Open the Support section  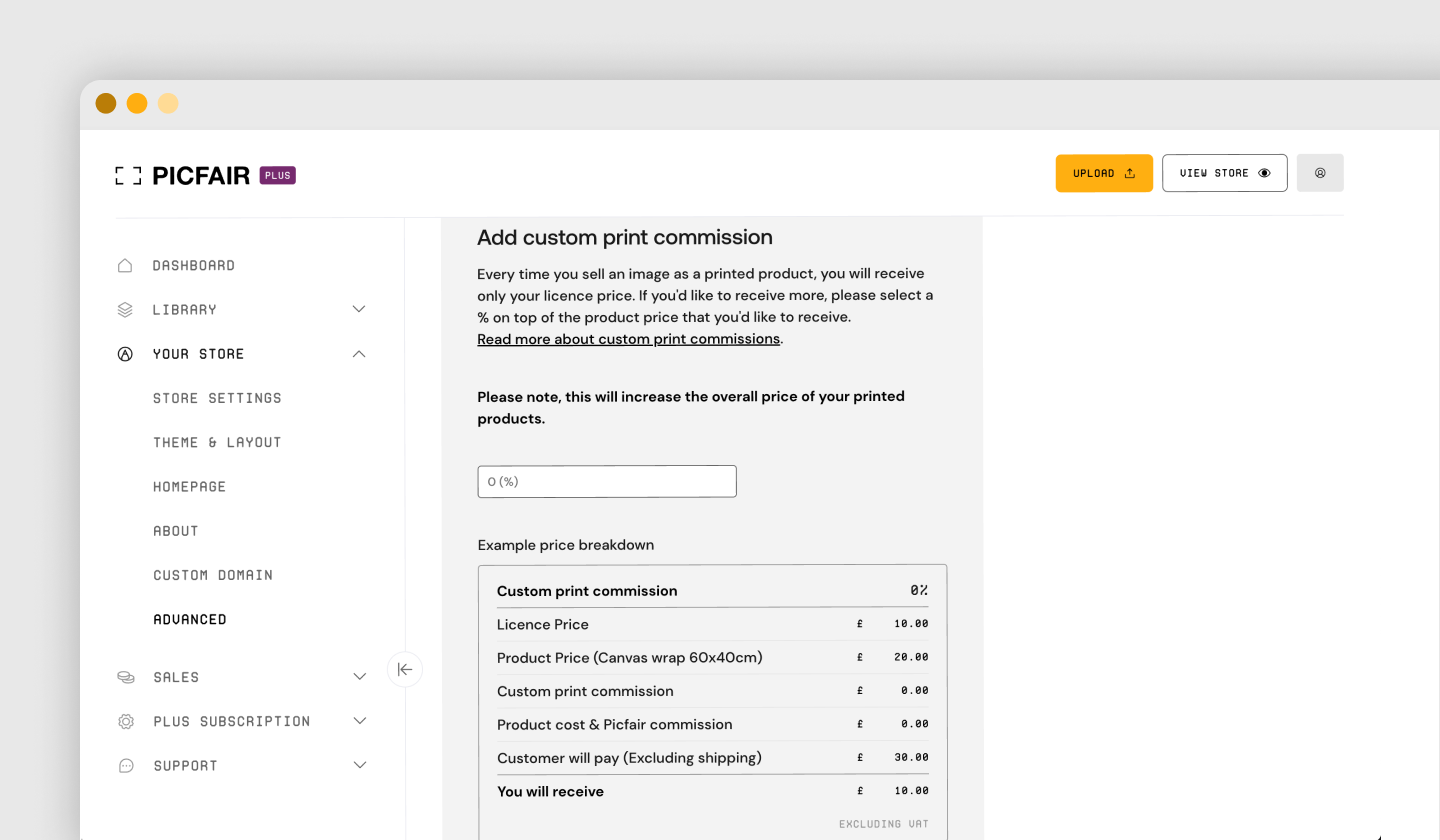click(185, 766)
